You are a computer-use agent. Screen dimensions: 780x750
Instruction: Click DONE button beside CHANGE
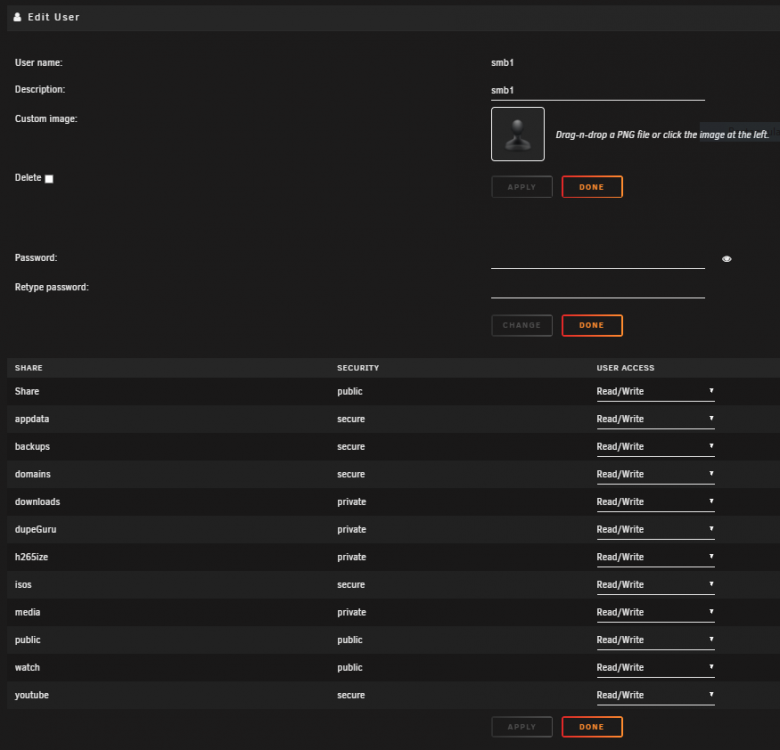(592, 325)
